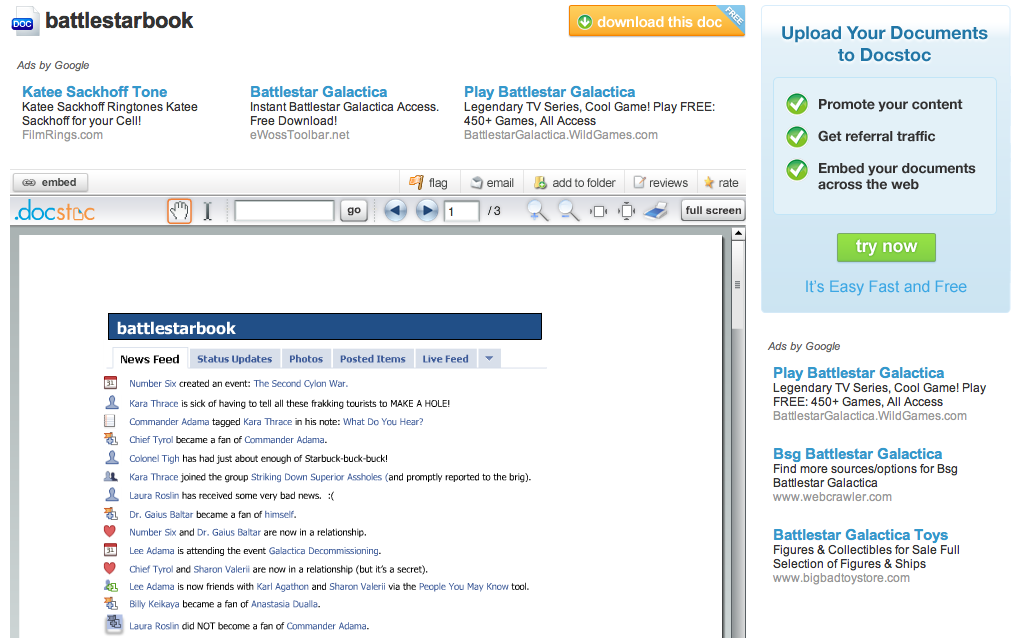Zoom in with the plus magnifier

point(537,210)
